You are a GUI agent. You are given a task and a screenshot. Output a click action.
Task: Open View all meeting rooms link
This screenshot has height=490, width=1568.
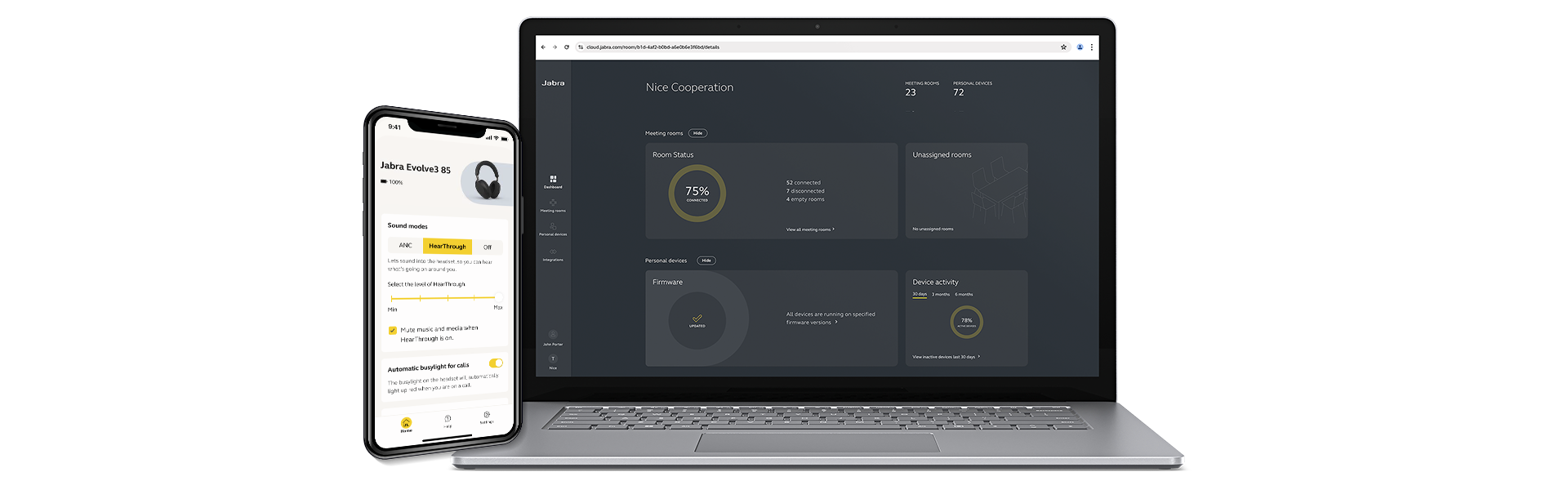tap(810, 229)
